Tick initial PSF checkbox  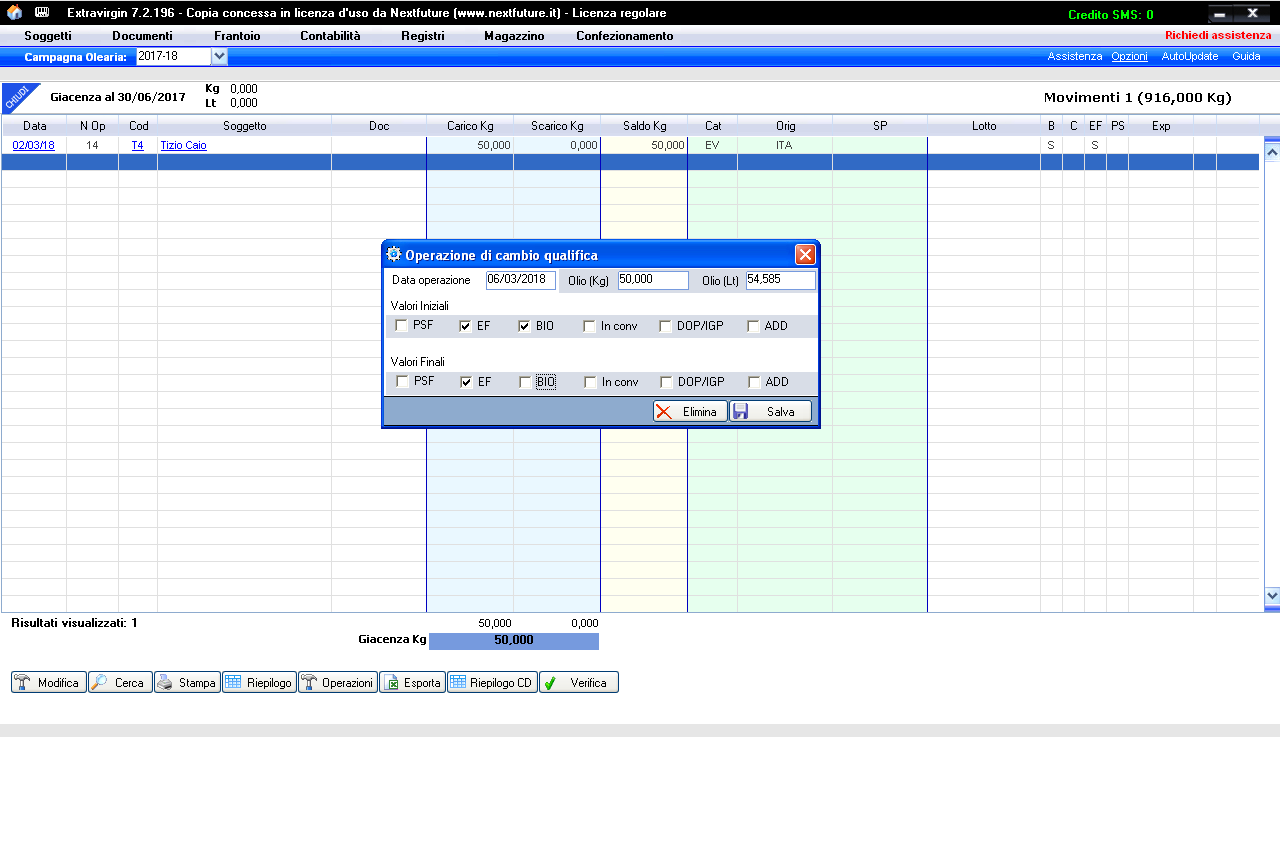pos(402,326)
